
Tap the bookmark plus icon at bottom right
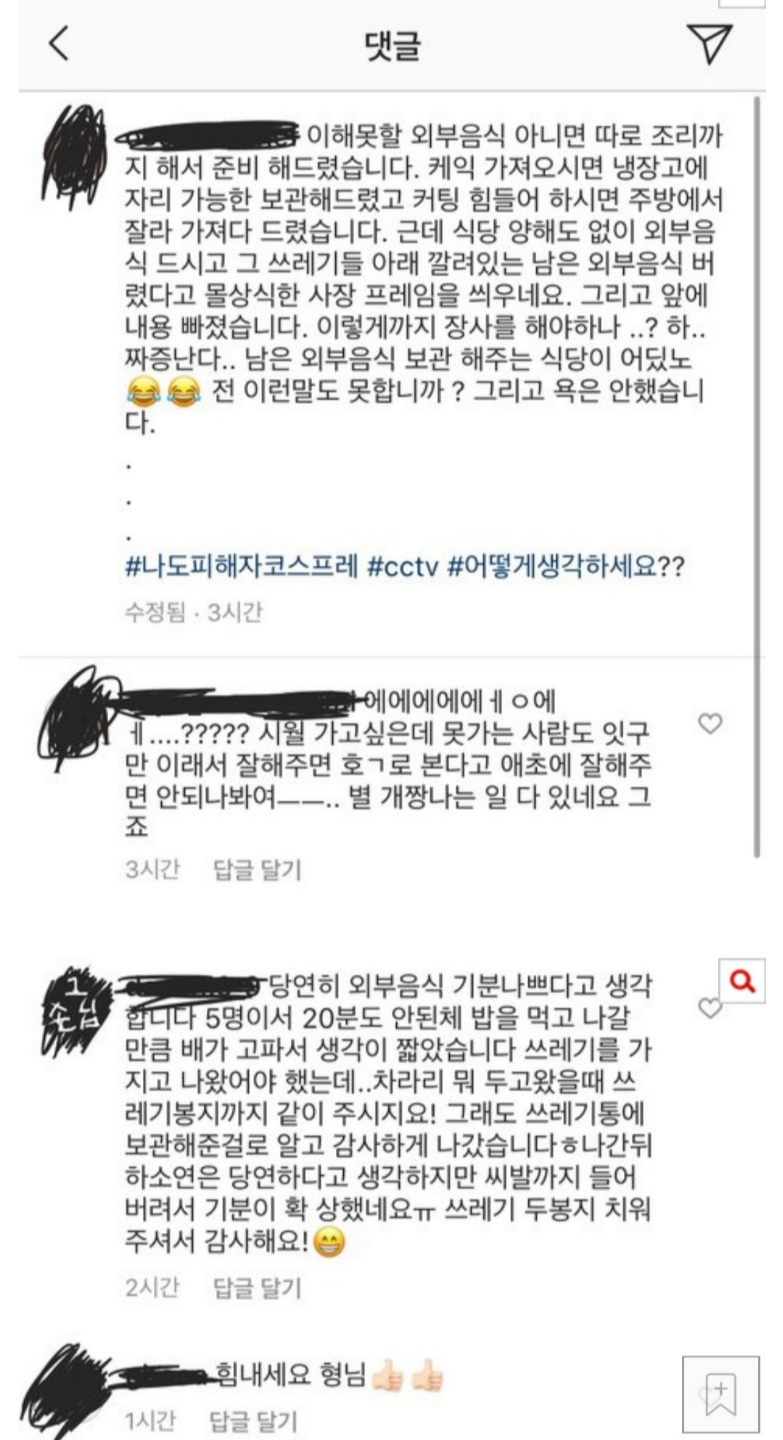coord(721,1395)
